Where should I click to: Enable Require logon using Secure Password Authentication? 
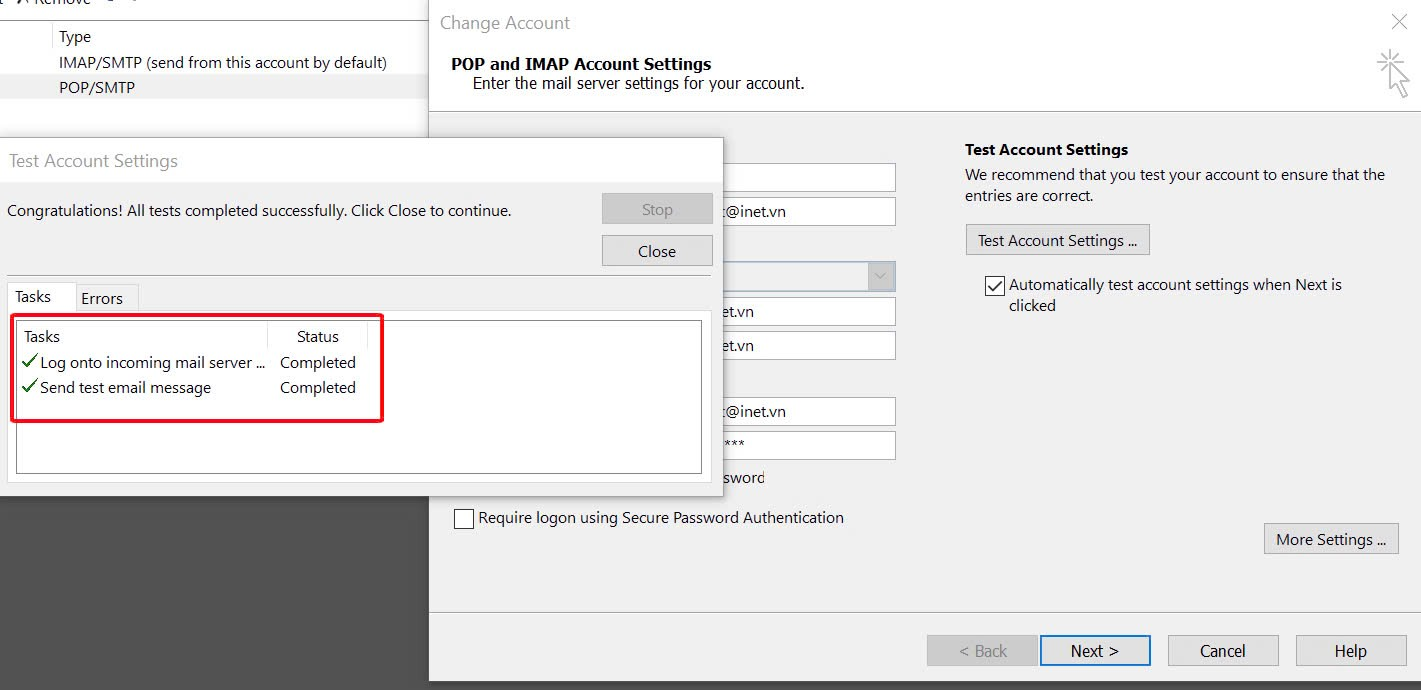tap(464, 519)
